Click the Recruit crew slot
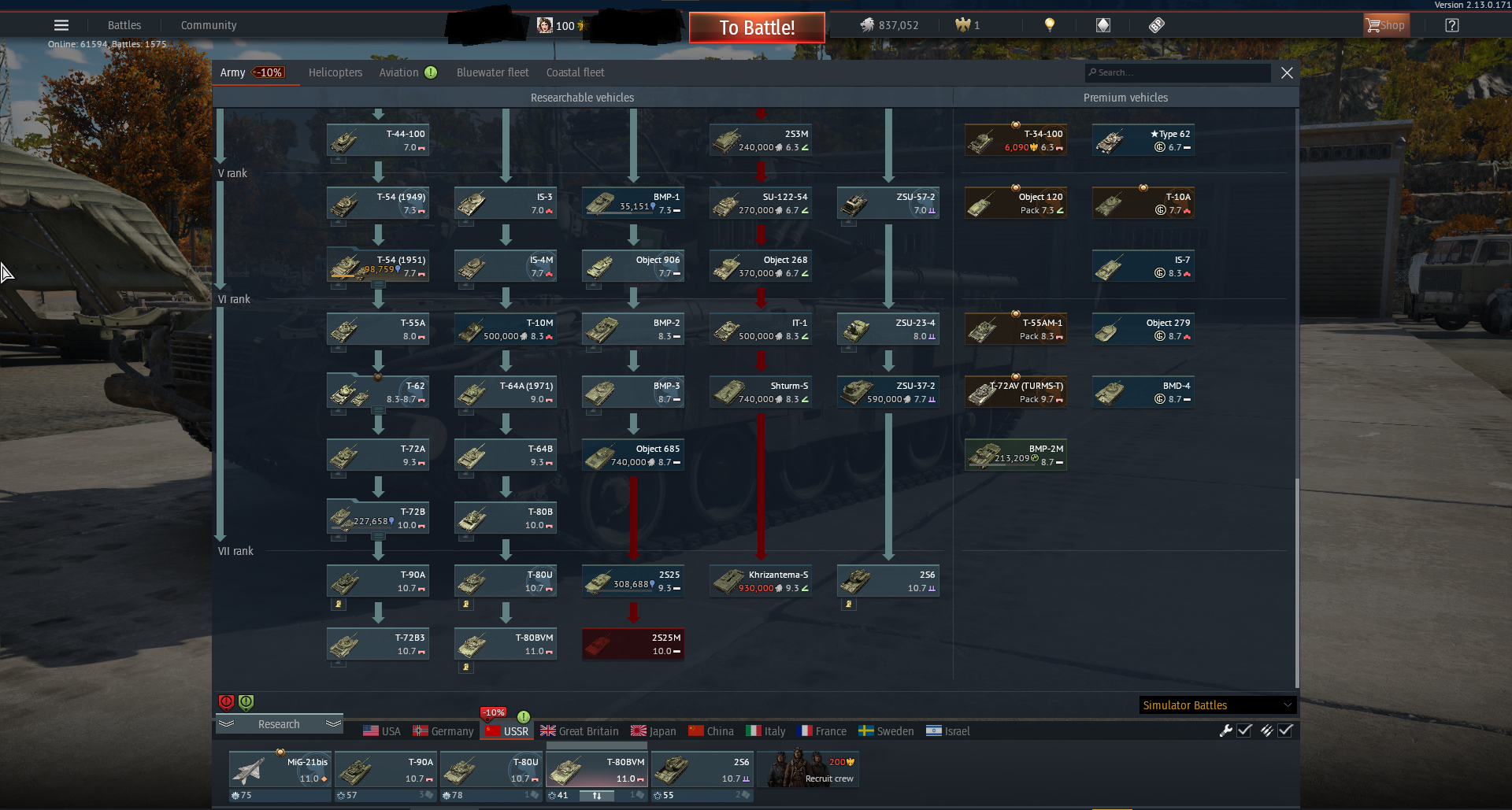Image resolution: width=1512 pixels, height=810 pixels. tap(808, 768)
